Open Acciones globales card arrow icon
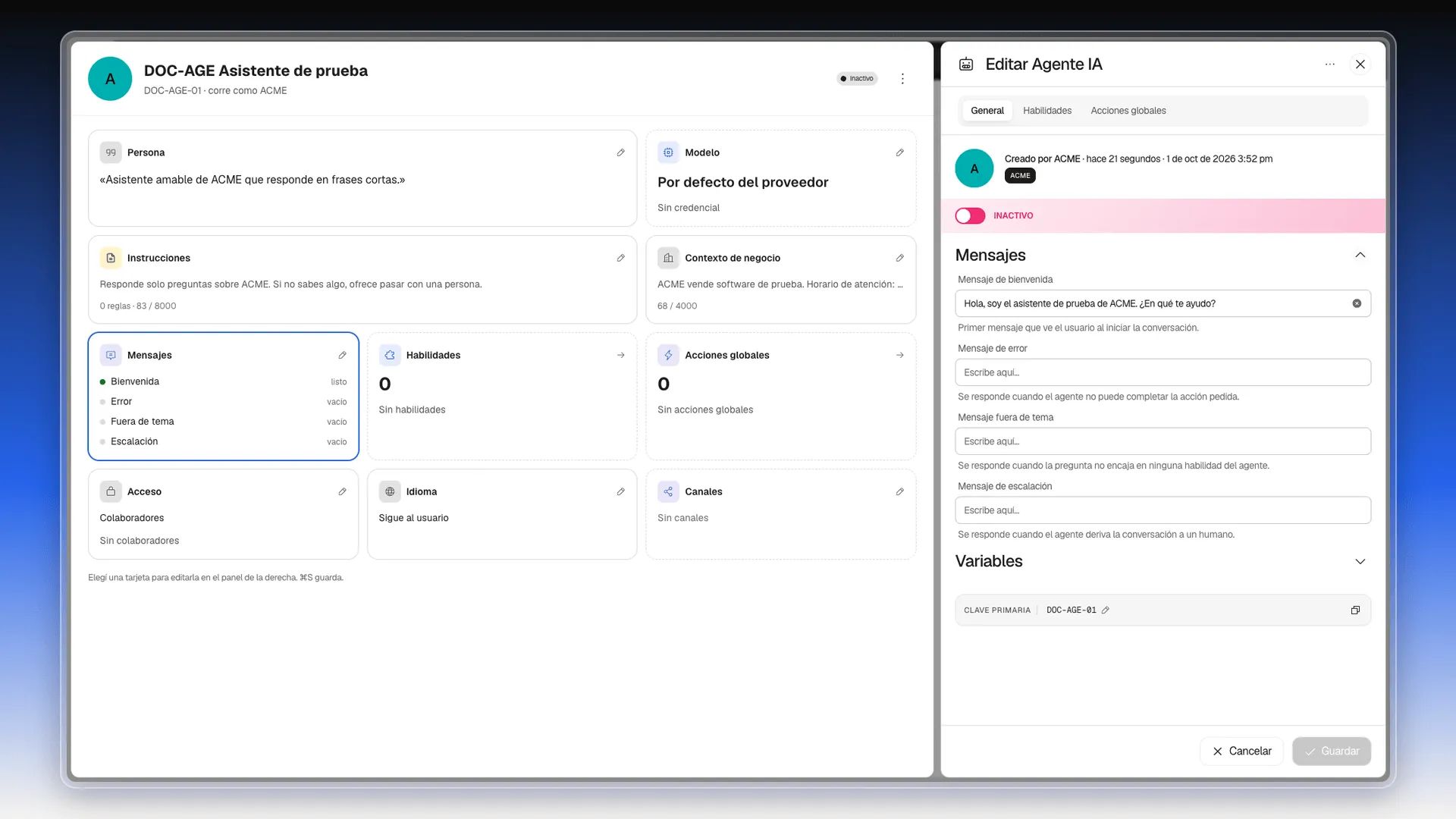 (x=899, y=355)
